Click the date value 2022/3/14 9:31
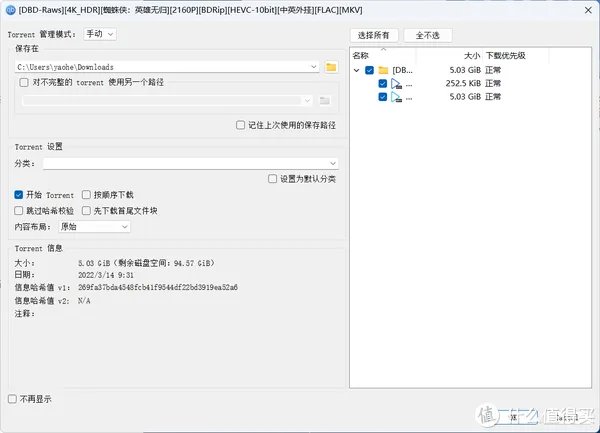The width and height of the screenshot is (600, 433). (x=106, y=275)
